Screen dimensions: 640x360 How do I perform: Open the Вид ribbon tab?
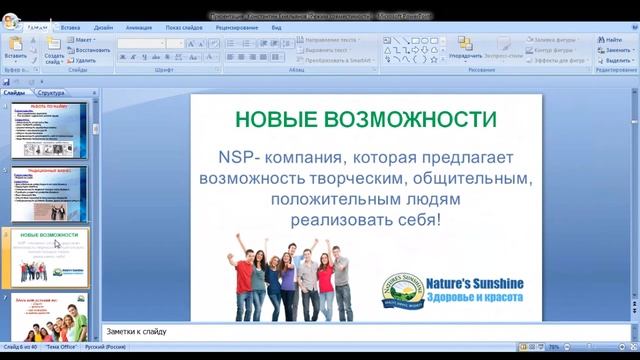point(276,28)
